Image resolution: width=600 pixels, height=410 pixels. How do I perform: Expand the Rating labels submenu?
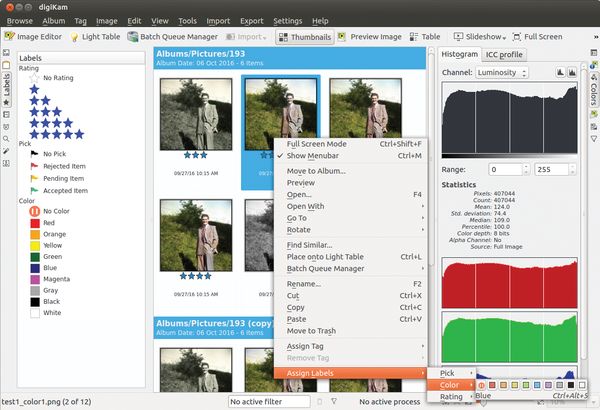click(451, 397)
